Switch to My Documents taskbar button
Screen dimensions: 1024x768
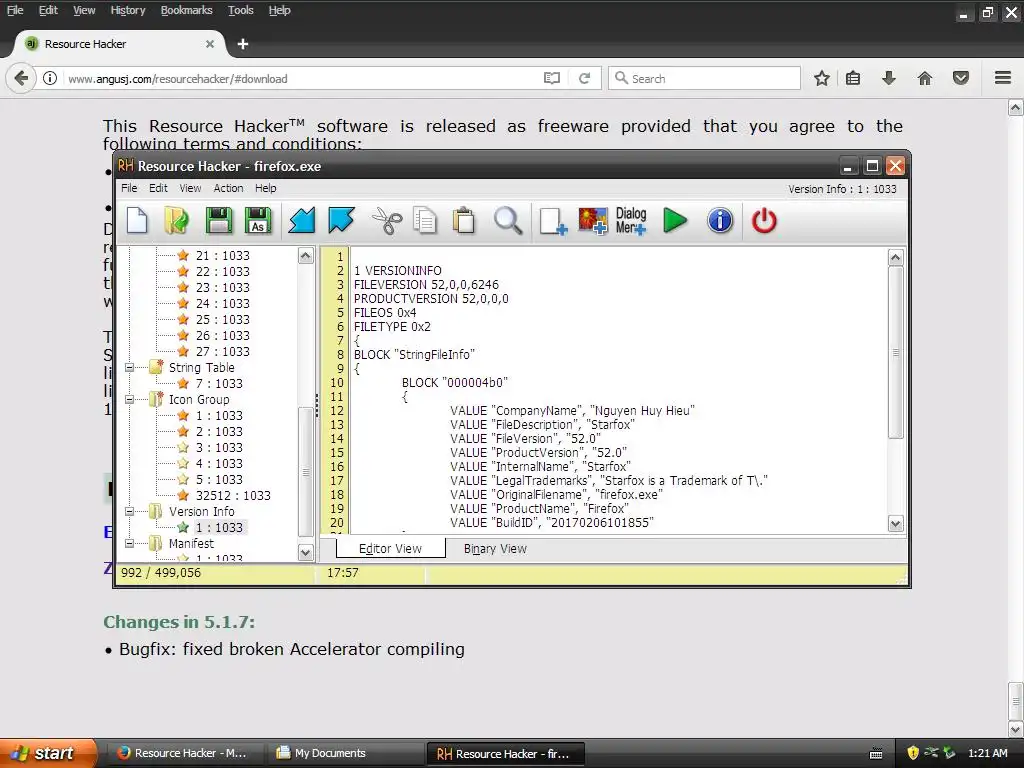click(x=347, y=753)
